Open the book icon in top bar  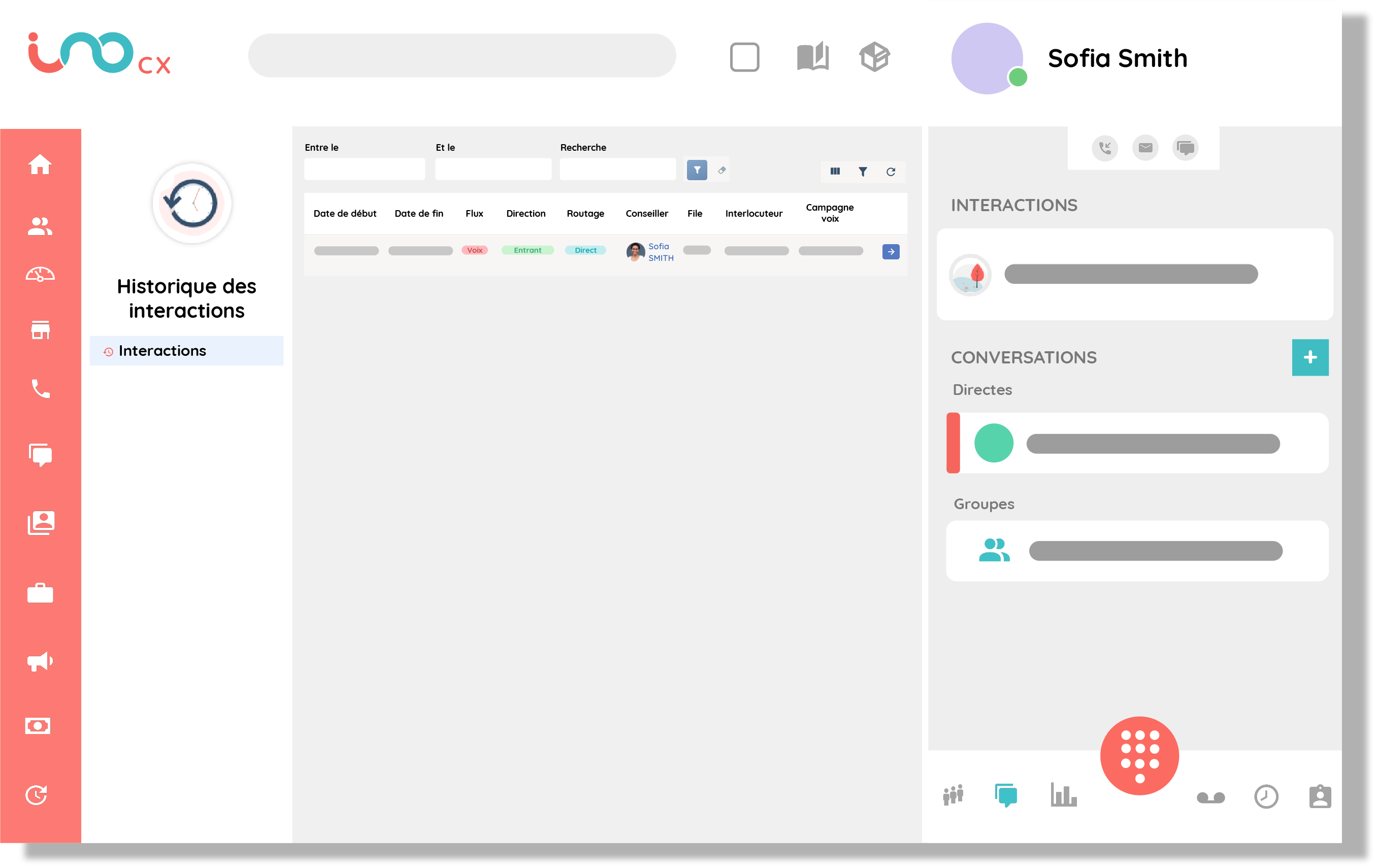pos(812,56)
